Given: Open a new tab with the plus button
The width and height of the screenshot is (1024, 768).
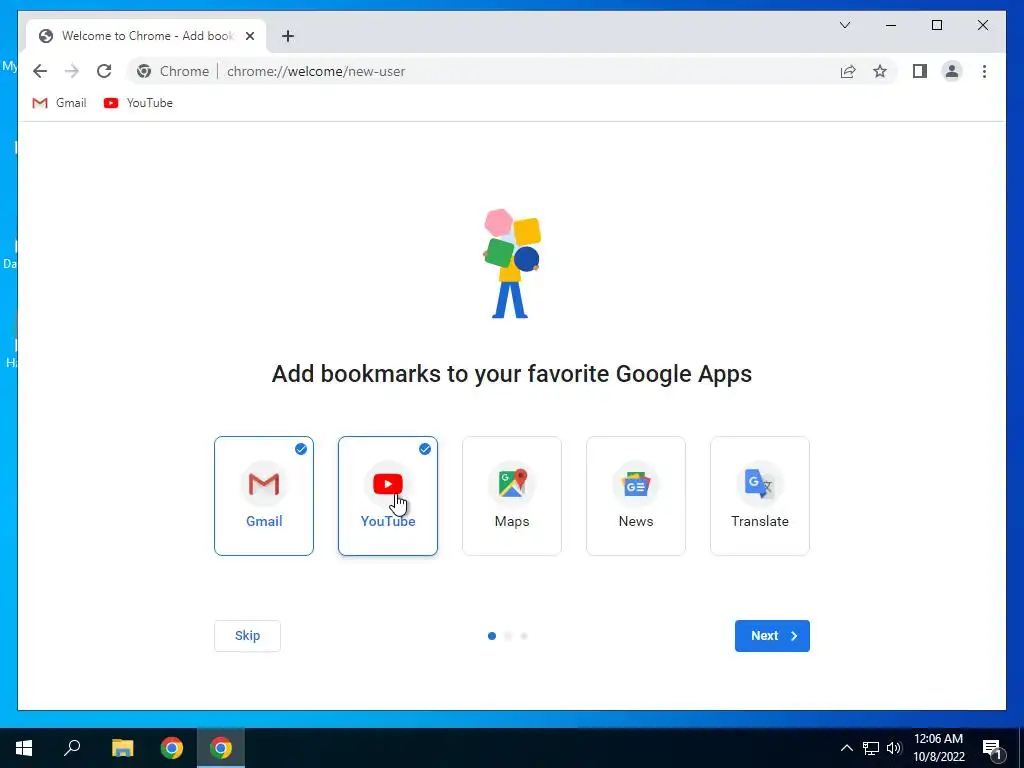Looking at the screenshot, I should [x=288, y=36].
